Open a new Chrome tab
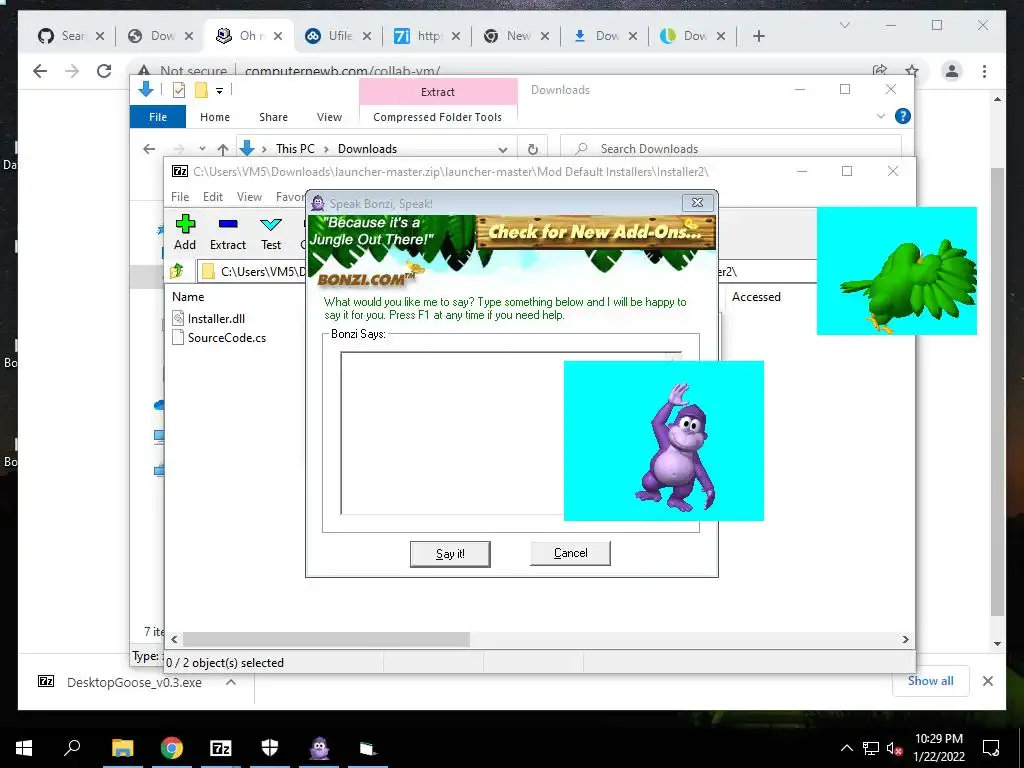Image resolution: width=1024 pixels, height=768 pixels. (x=758, y=36)
